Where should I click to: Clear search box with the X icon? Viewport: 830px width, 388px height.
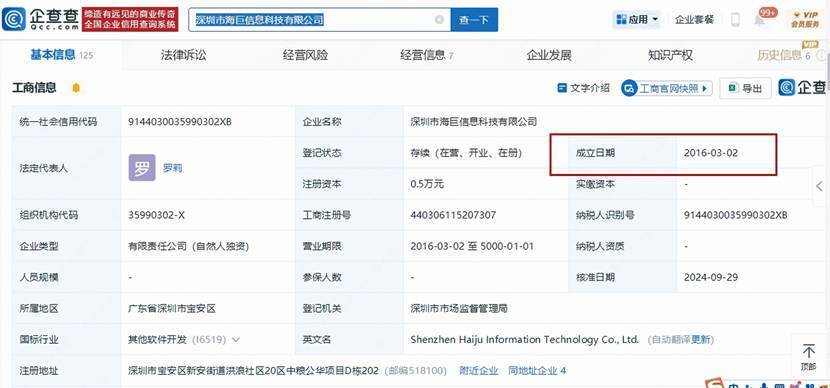click(x=439, y=20)
